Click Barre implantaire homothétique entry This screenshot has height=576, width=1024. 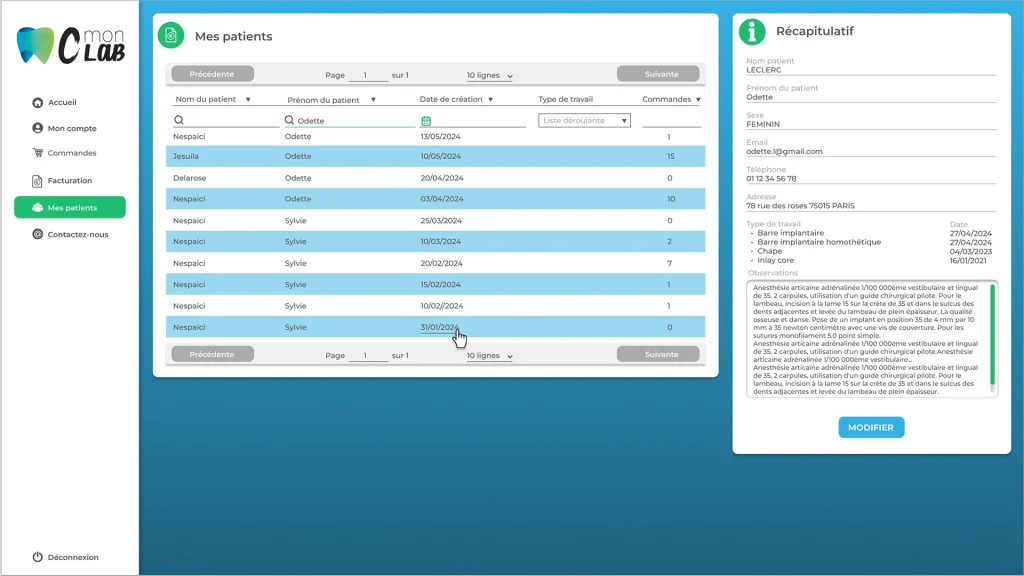pyautogui.click(x=819, y=242)
